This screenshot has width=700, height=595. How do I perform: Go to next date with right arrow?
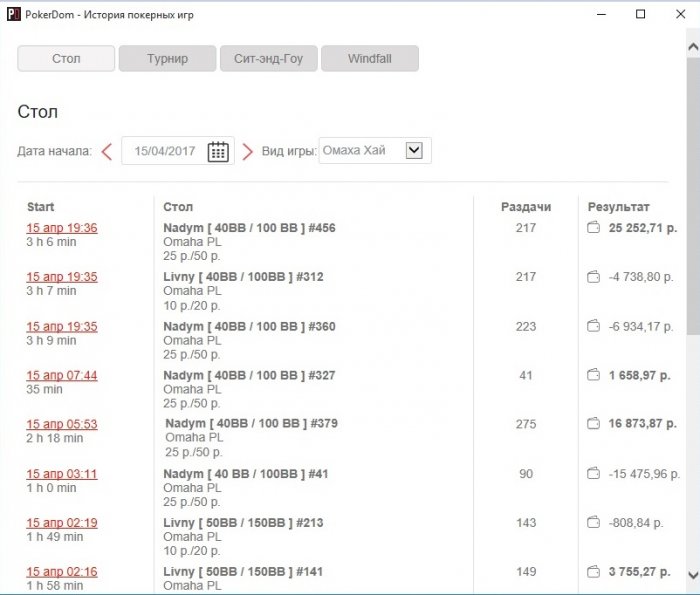[x=248, y=151]
